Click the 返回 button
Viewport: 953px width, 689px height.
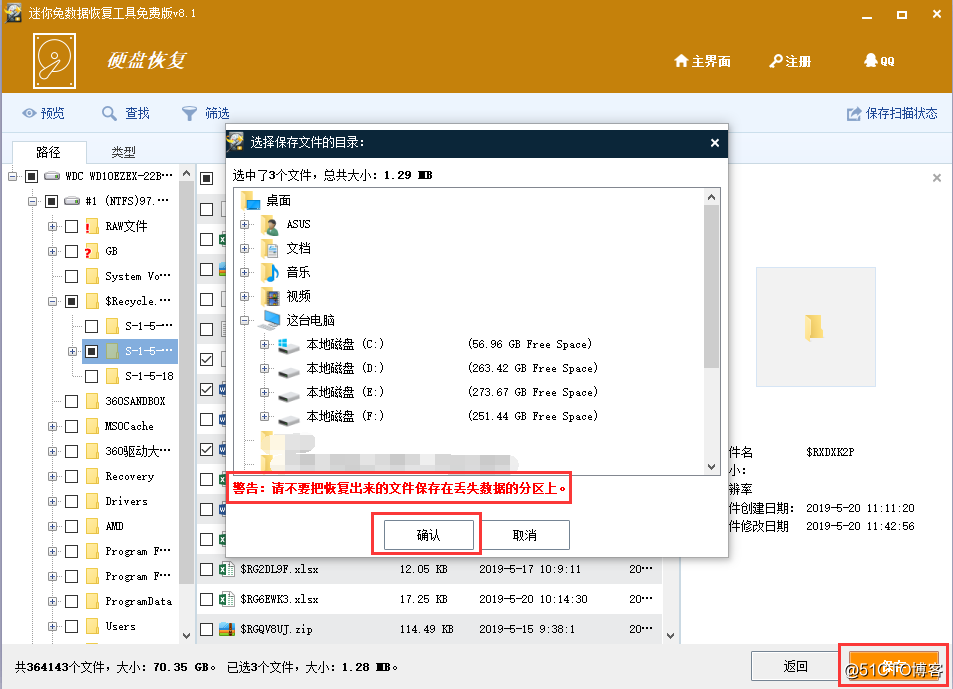795,667
